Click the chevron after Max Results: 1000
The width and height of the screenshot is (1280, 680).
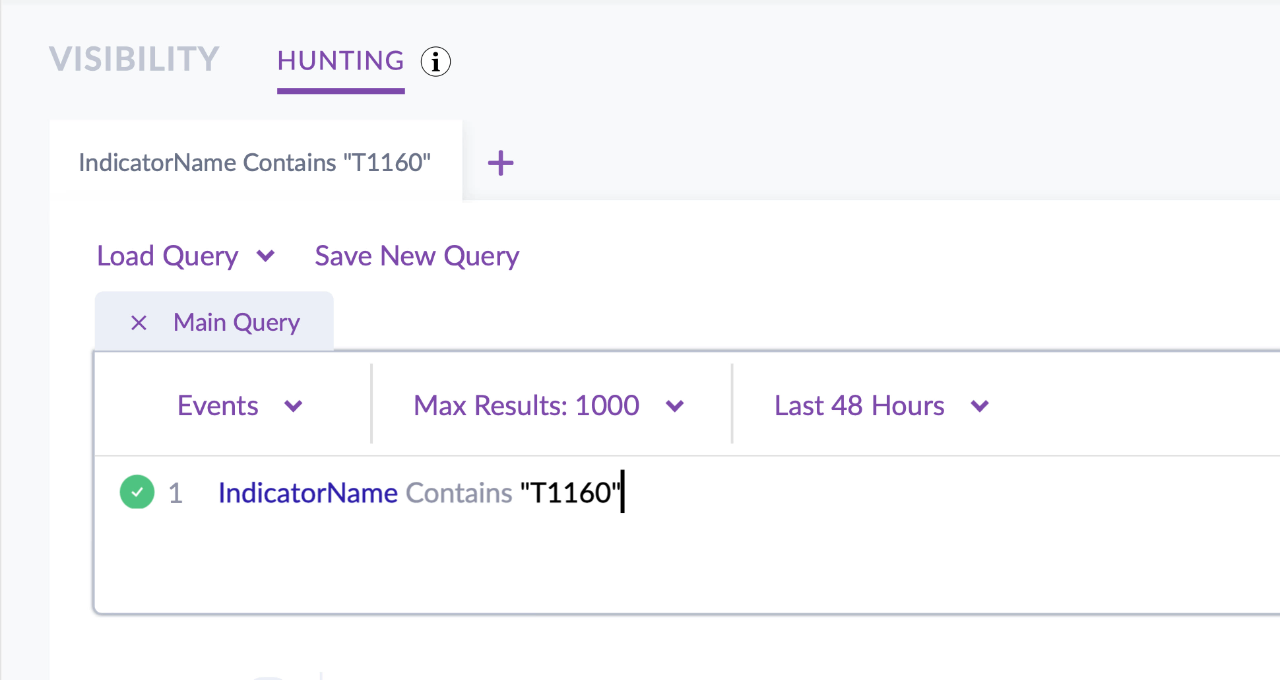click(x=674, y=406)
